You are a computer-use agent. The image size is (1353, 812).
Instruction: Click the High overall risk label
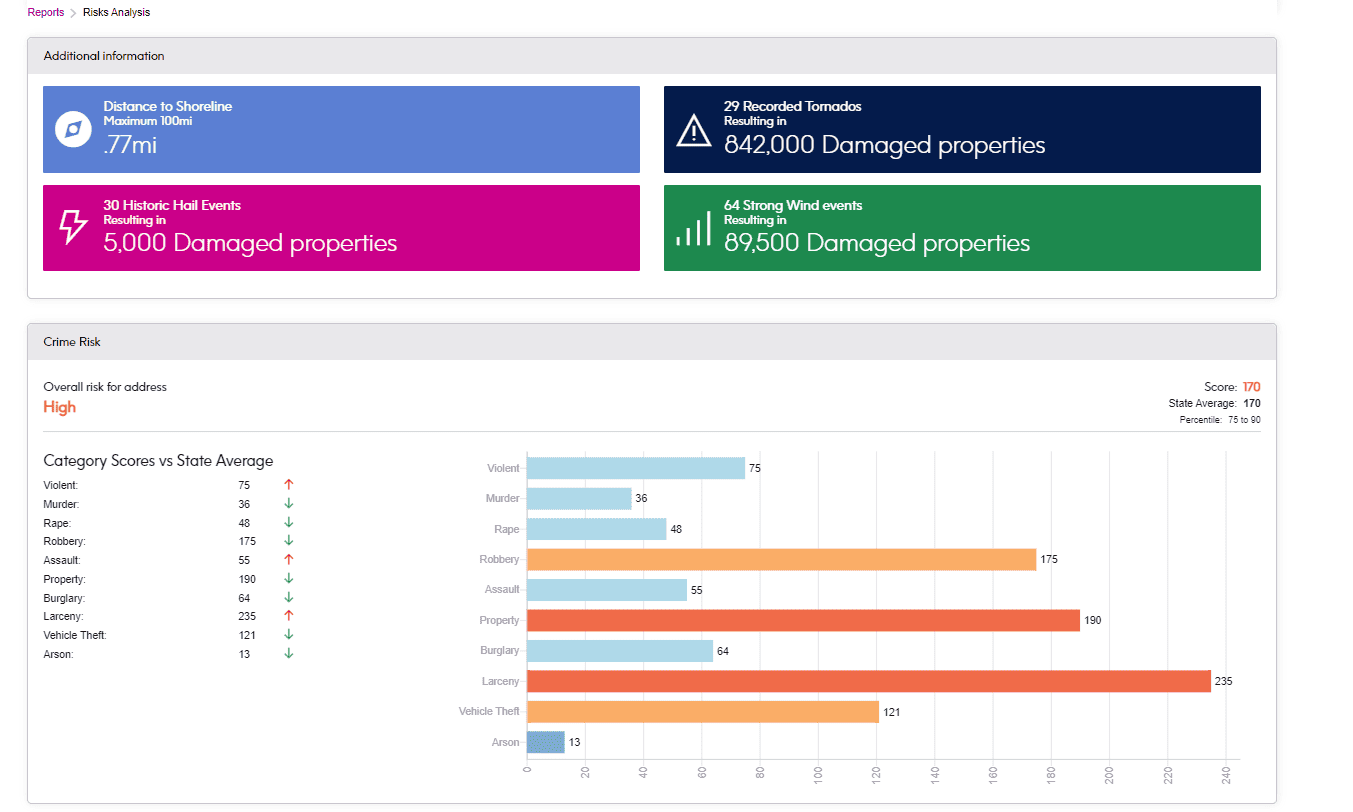click(60, 407)
